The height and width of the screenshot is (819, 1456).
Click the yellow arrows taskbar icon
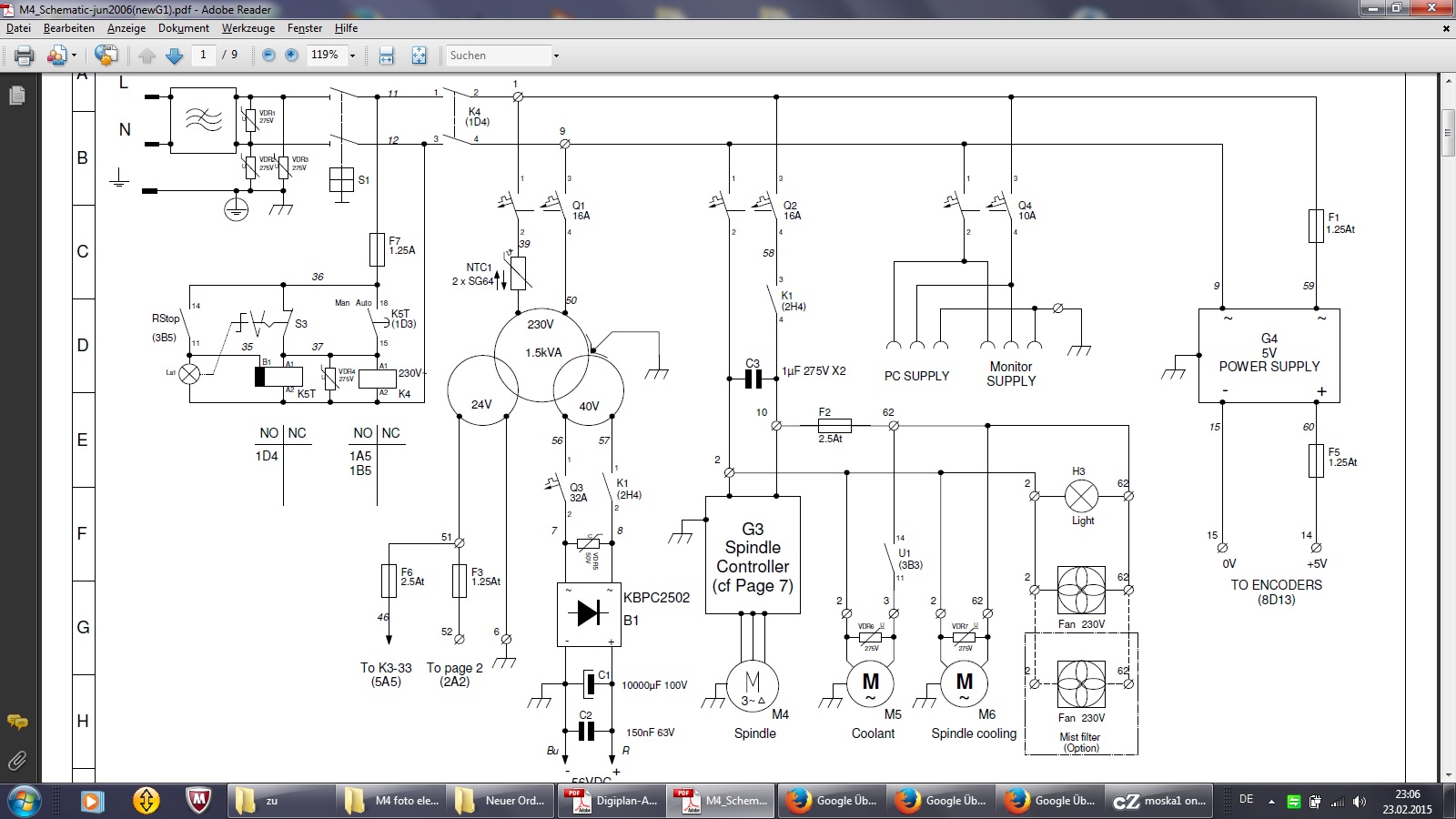coord(146,801)
